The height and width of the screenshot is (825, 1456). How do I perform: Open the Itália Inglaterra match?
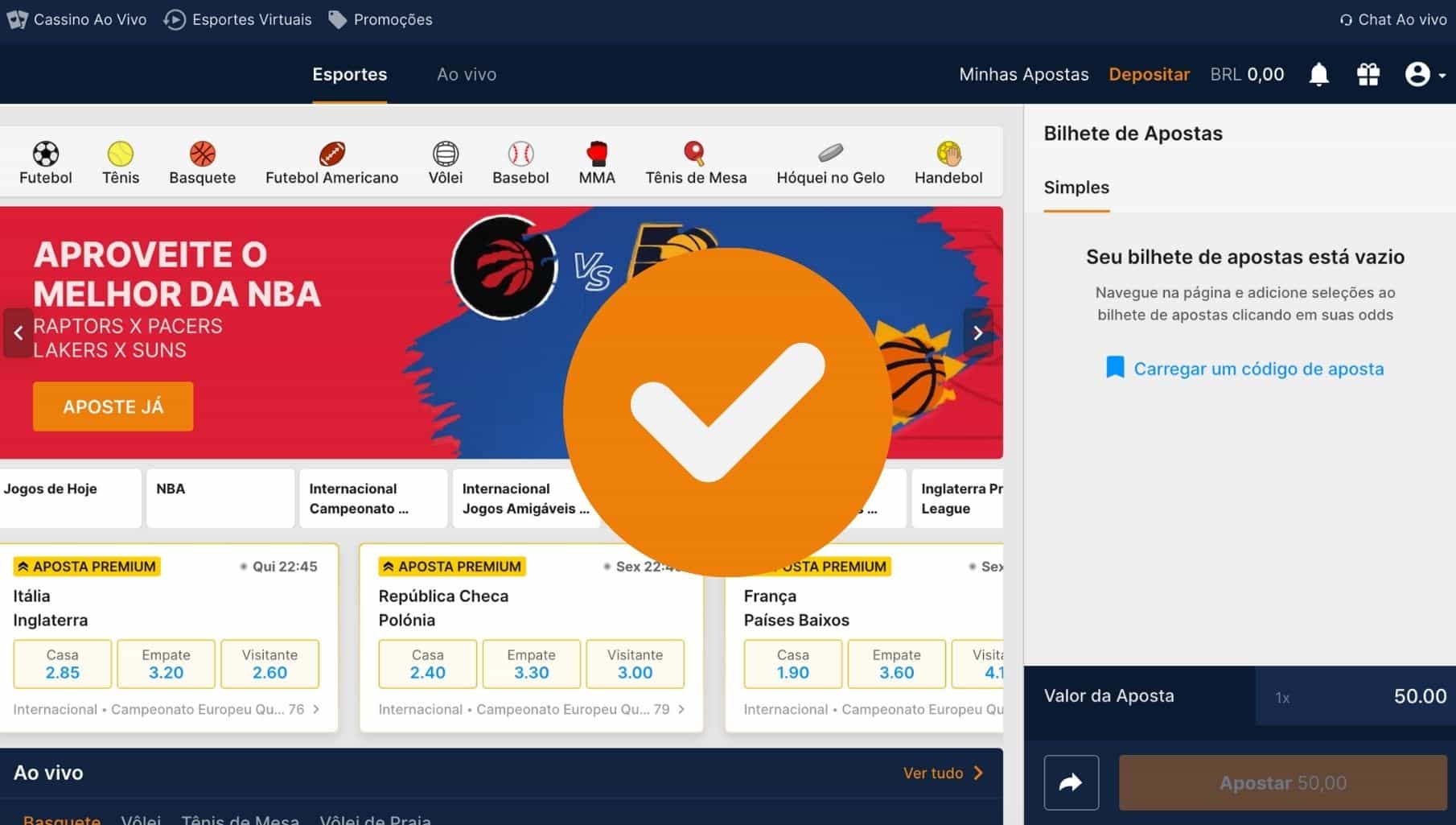click(51, 608)
